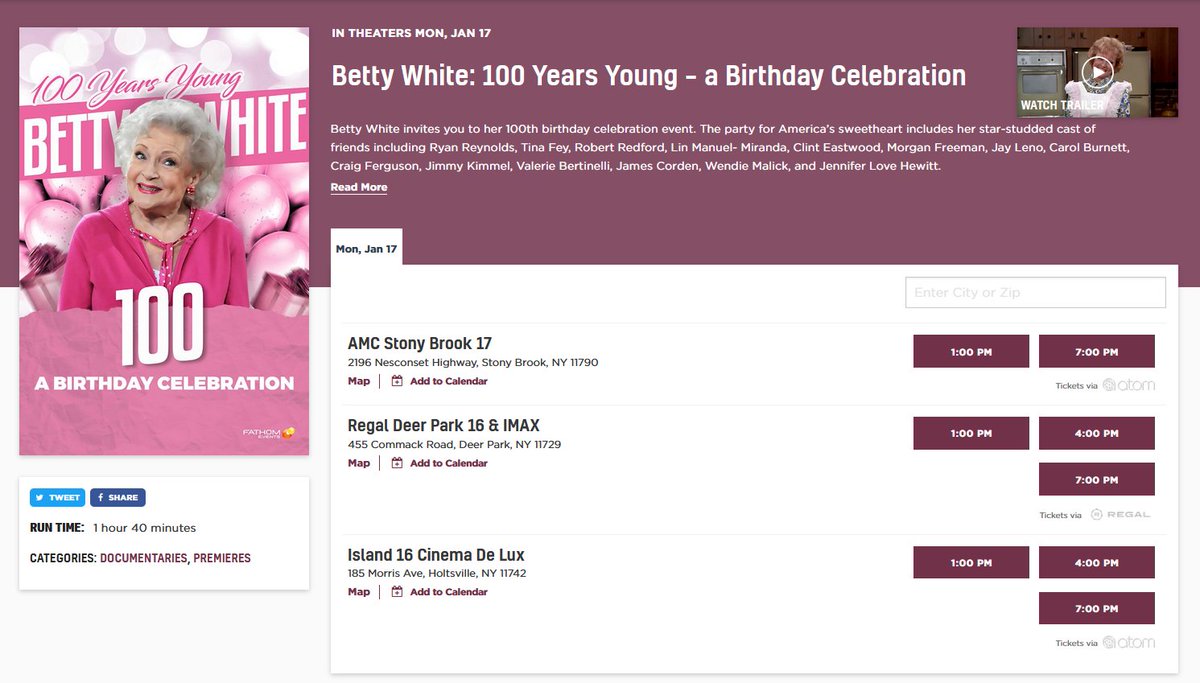Click the Betty White movie poster
The image size is (1200, 683).
click(x=164, y=241)
